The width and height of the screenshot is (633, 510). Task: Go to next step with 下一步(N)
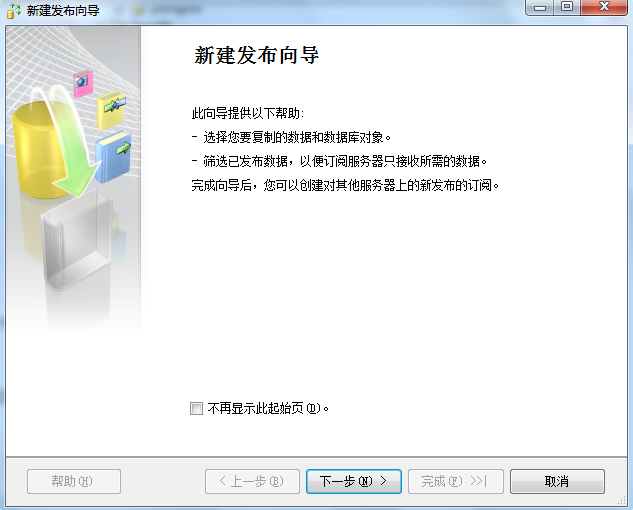click(x=354, y=481)
